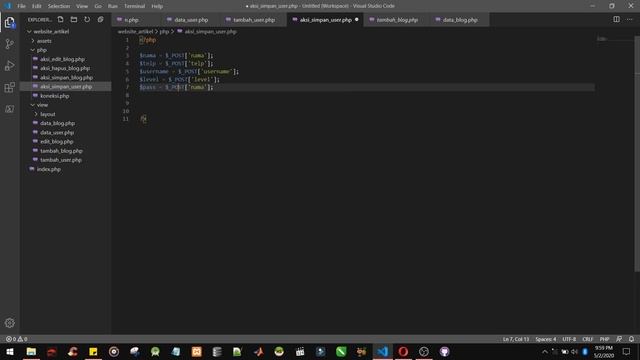Open the Windows Action Center
The width and height of the screenshot is (640, 360).
627,351
